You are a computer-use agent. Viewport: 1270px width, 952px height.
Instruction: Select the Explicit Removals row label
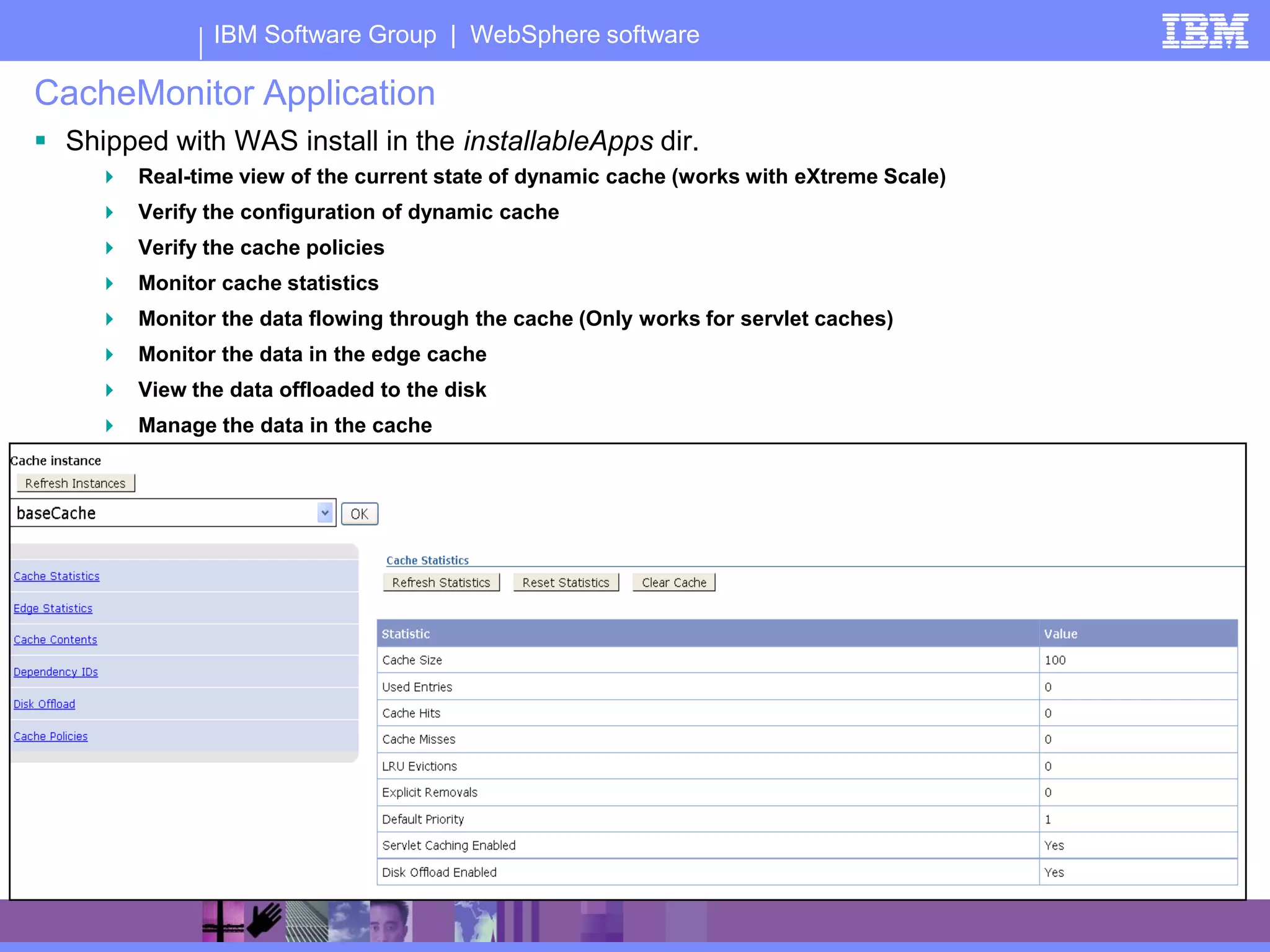click(430, 793)
